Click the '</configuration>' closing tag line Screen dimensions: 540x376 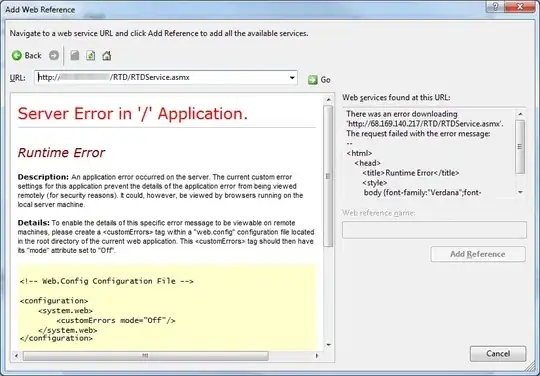click(x=56, y=338)
